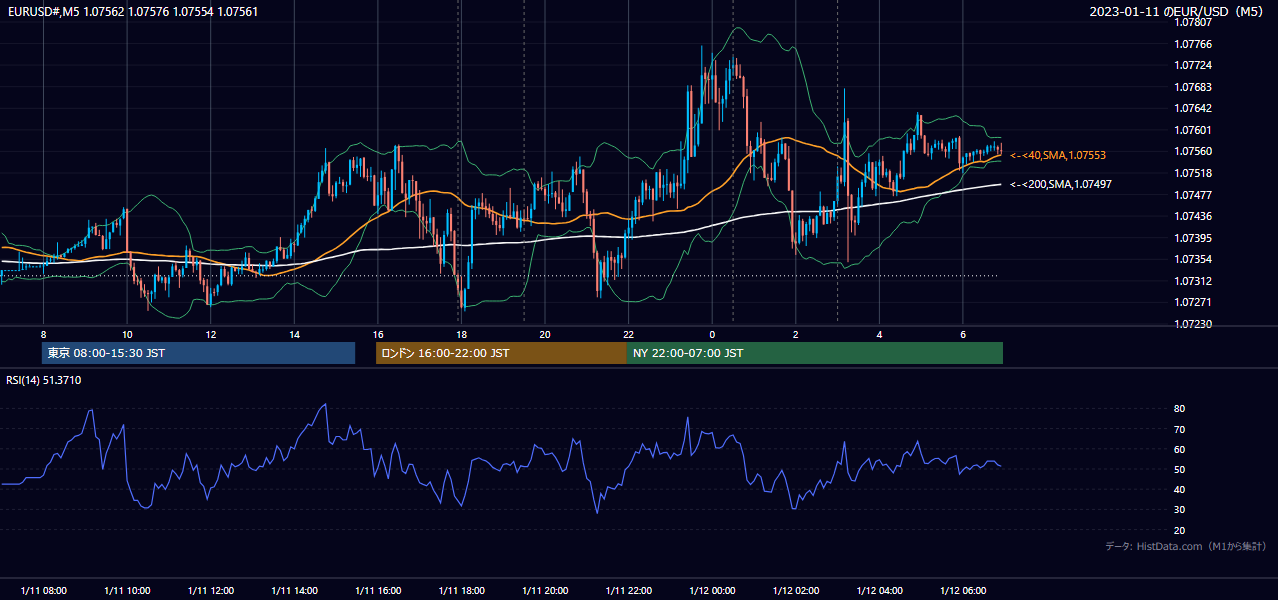Click the 1/11 10:00 time label
The width and height of the screenshot is (1278, 600).
click(x=127, y=591)
